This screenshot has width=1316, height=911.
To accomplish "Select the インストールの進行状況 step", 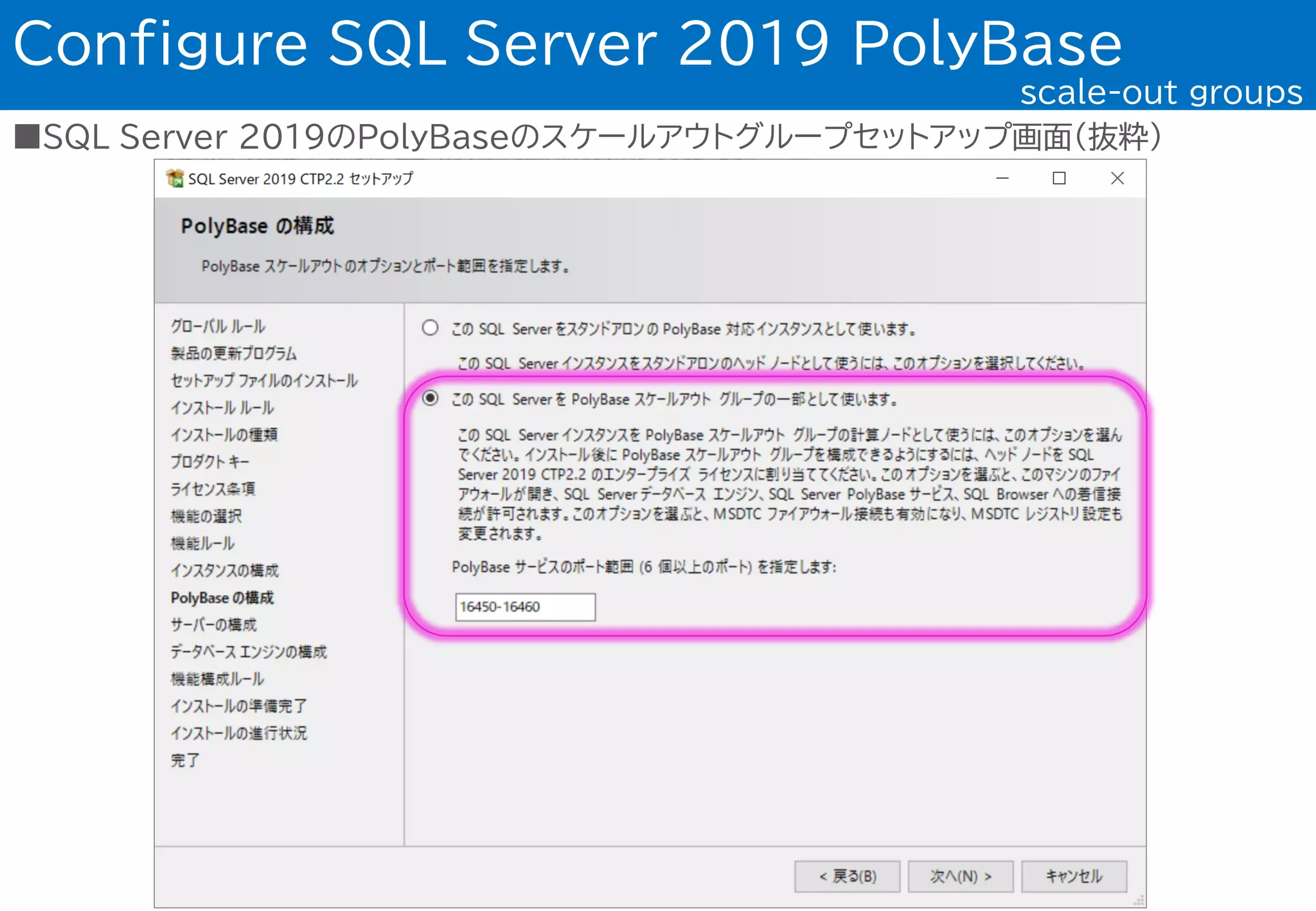I will coord(239,733).
